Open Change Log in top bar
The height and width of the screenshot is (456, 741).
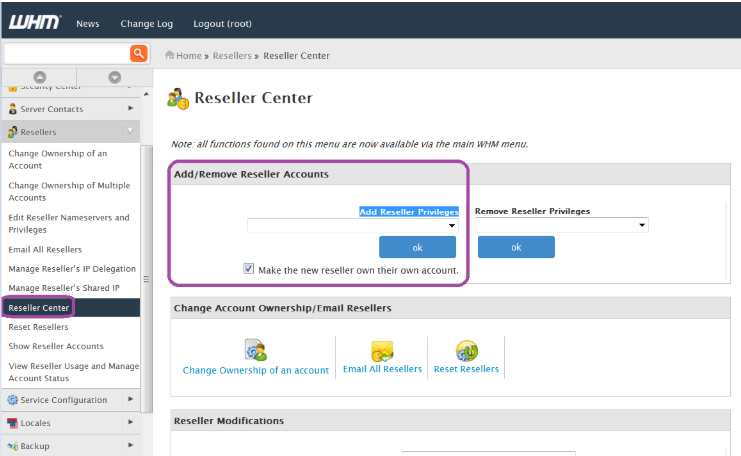(x=146, y=24)
